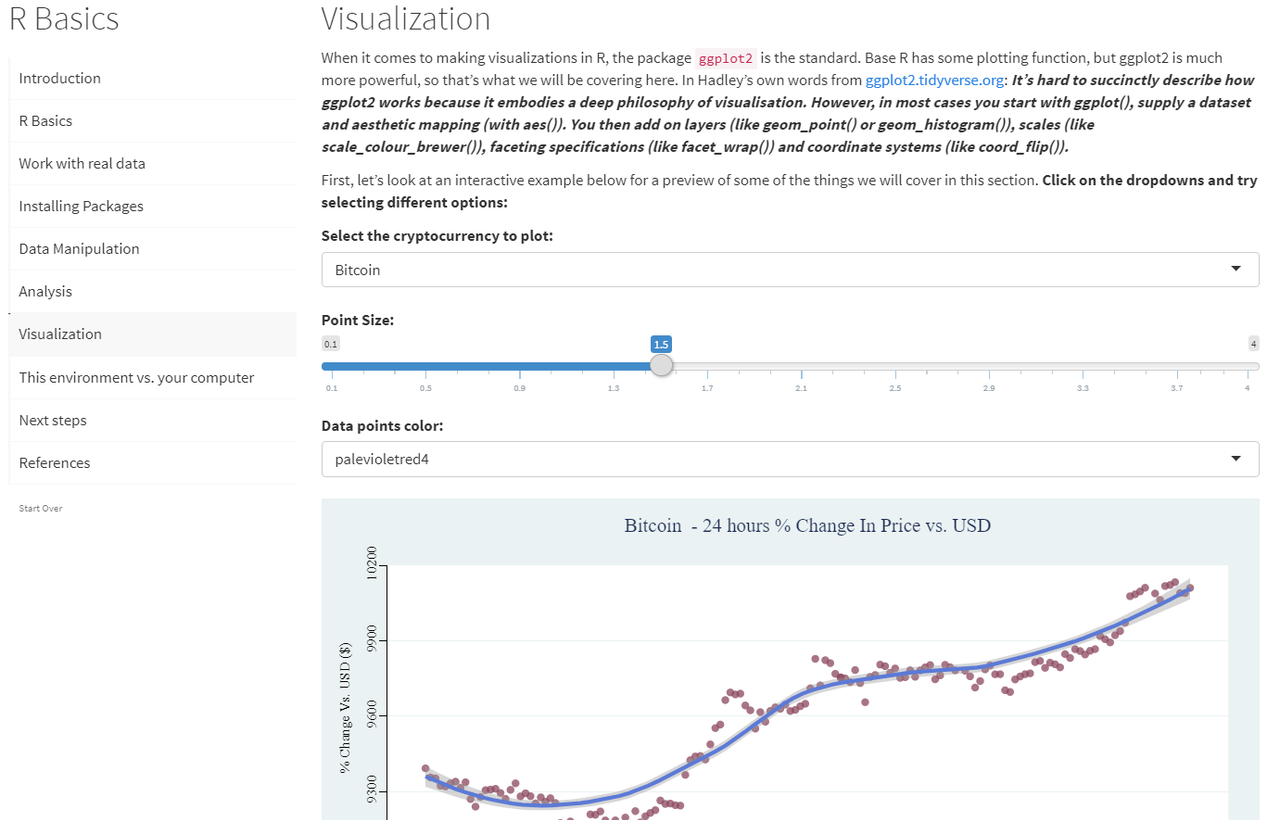Go to R Basics in sidebar
1280x820 pixels.
152,121
